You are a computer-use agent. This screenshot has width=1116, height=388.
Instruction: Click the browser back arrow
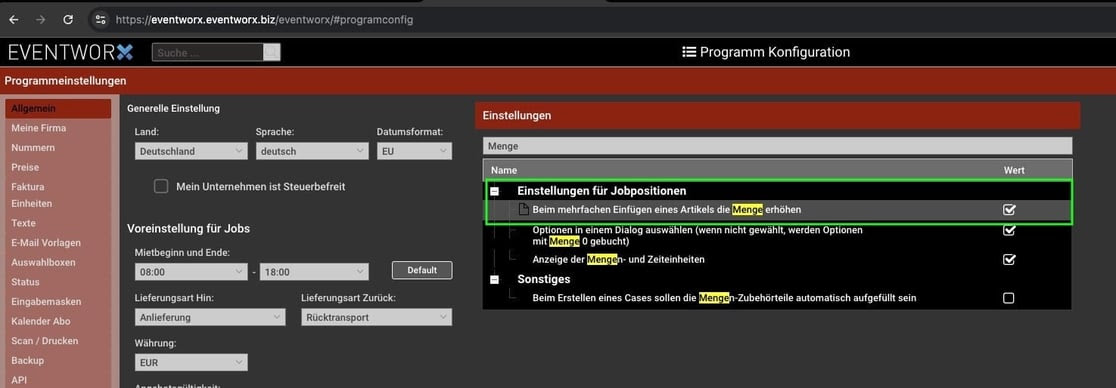coord(14,20)
